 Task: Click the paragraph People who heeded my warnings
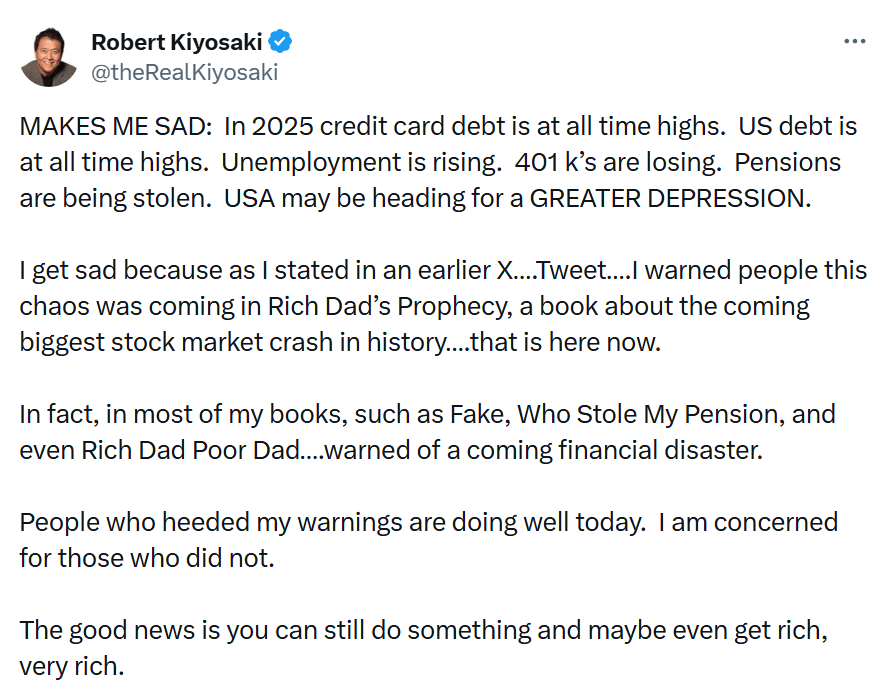[429, 540]
